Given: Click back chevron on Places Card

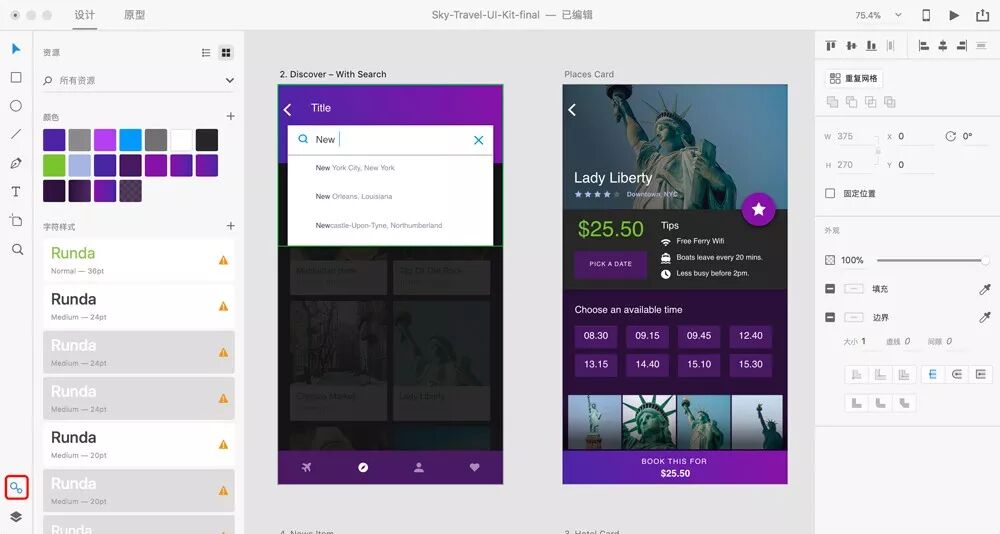Looking at the screenshot, I should pos(572,110).
